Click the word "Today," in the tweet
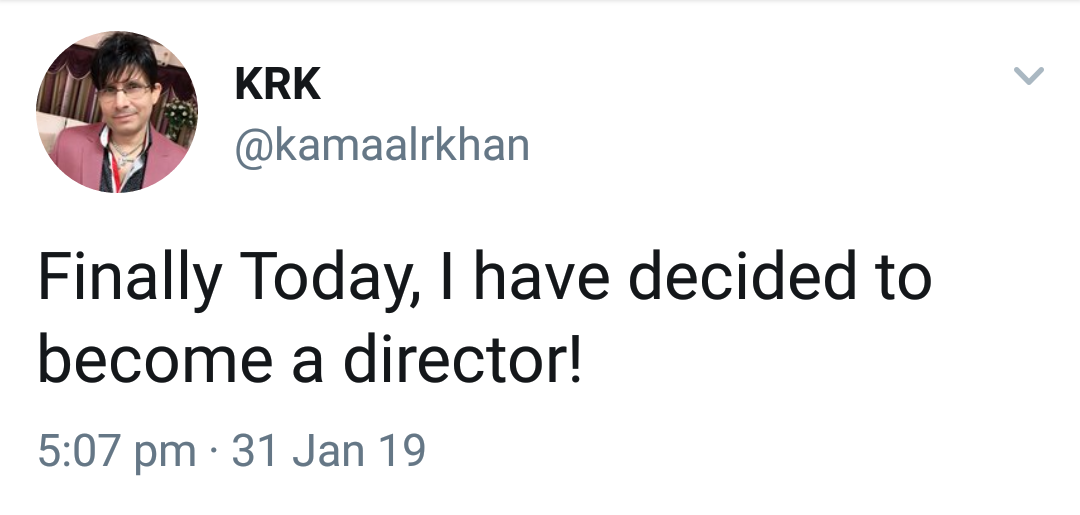Screen dimensions: 1080x515 (320, 281)
